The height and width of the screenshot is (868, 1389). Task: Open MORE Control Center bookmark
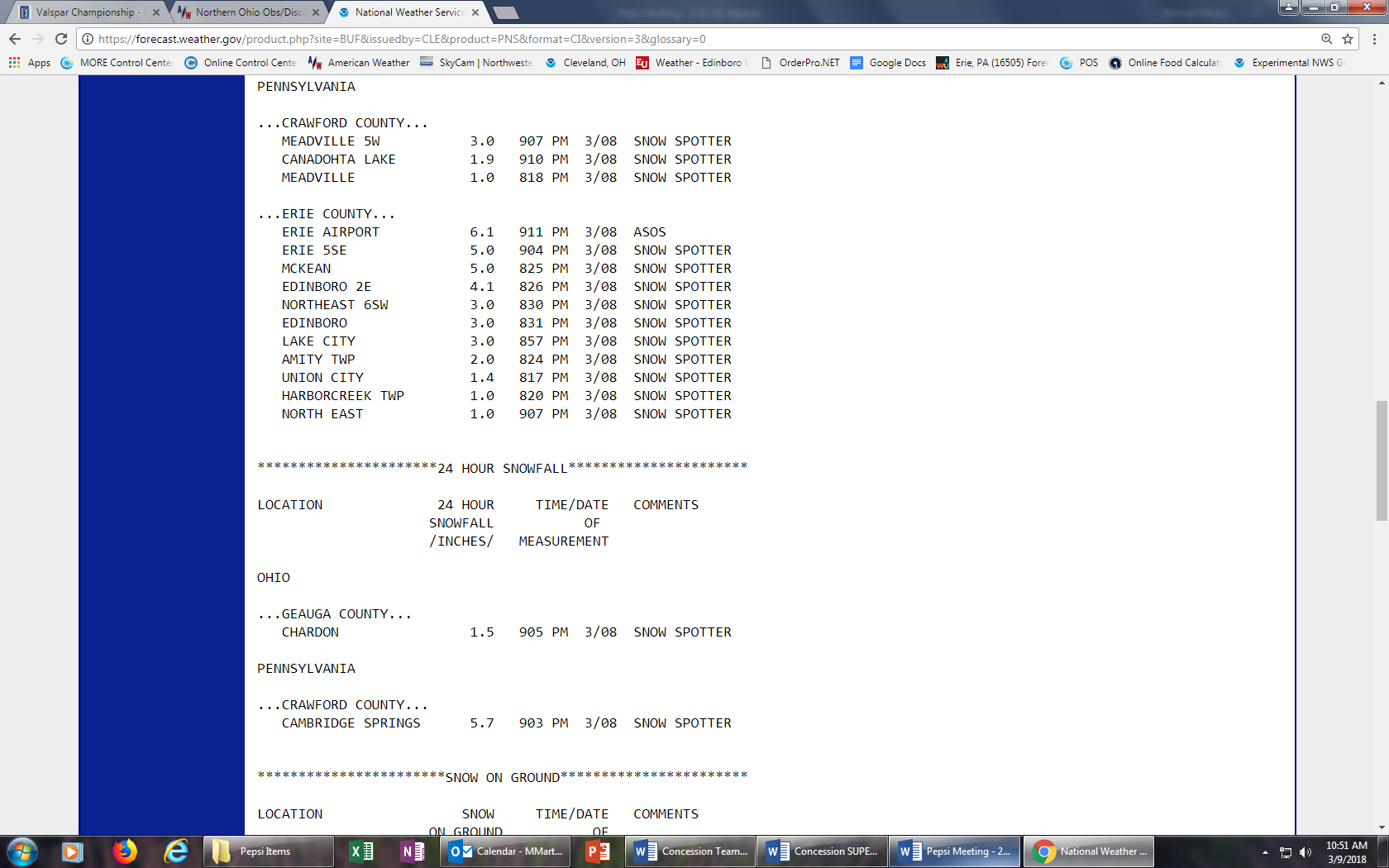pos(117,63)
